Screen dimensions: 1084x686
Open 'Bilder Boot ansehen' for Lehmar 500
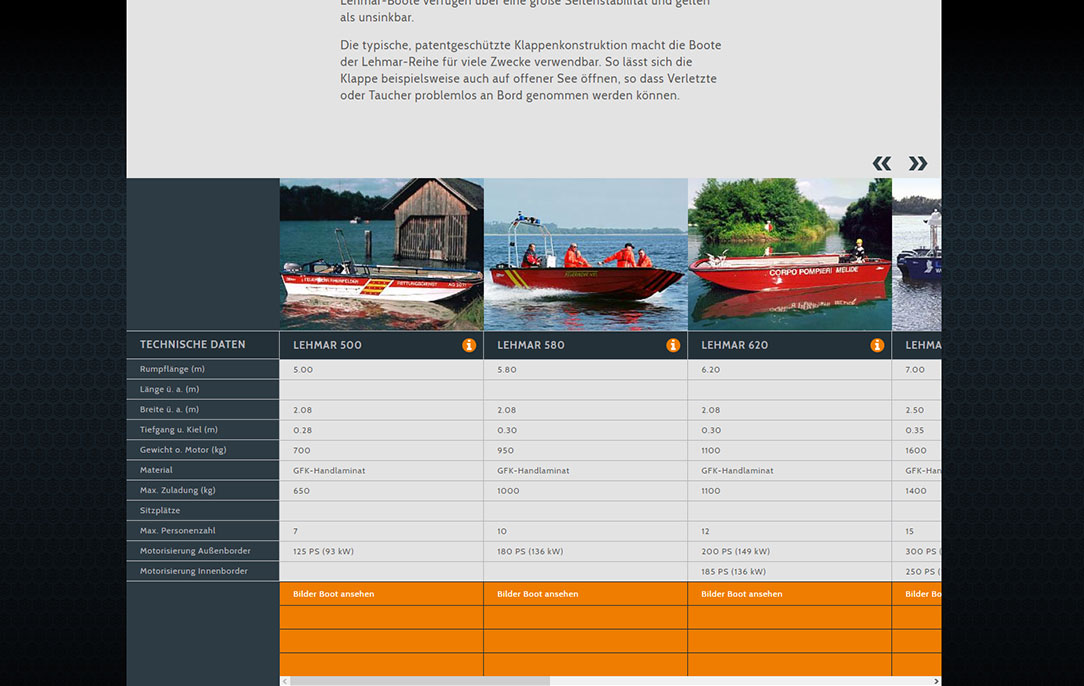point(333,594)
